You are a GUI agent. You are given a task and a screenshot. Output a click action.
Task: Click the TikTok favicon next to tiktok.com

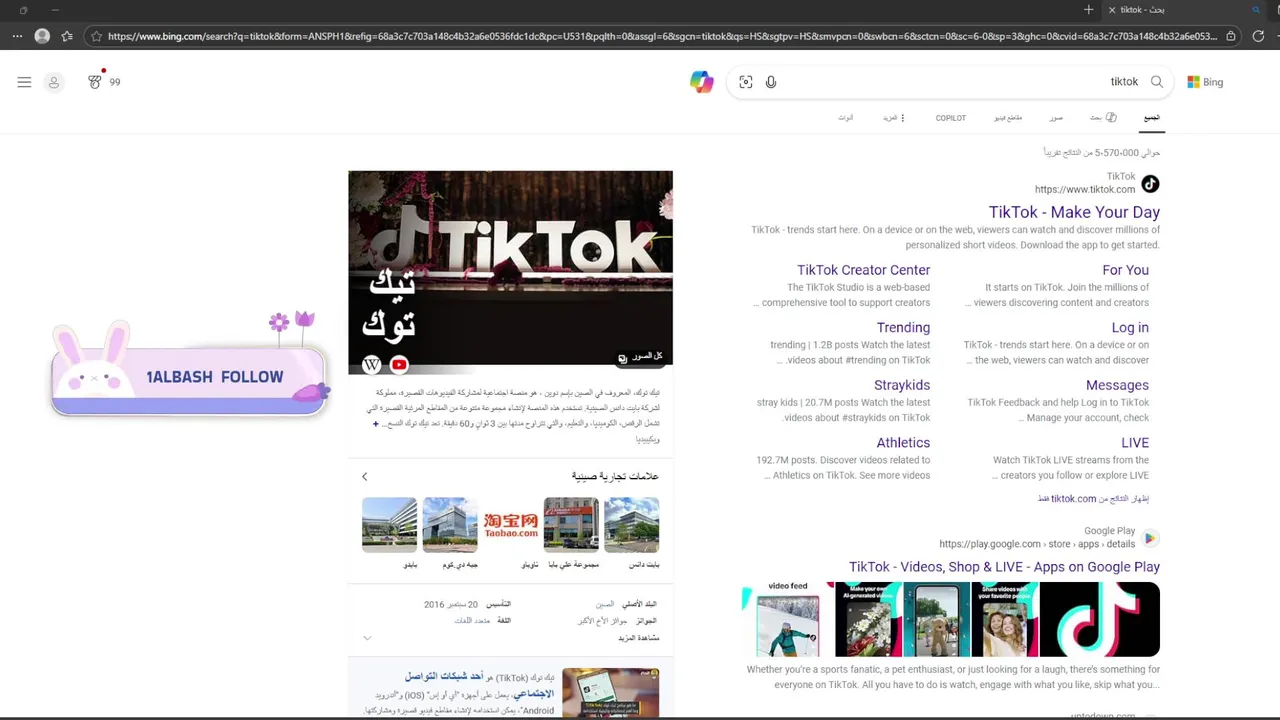[x=1150, y=184]
